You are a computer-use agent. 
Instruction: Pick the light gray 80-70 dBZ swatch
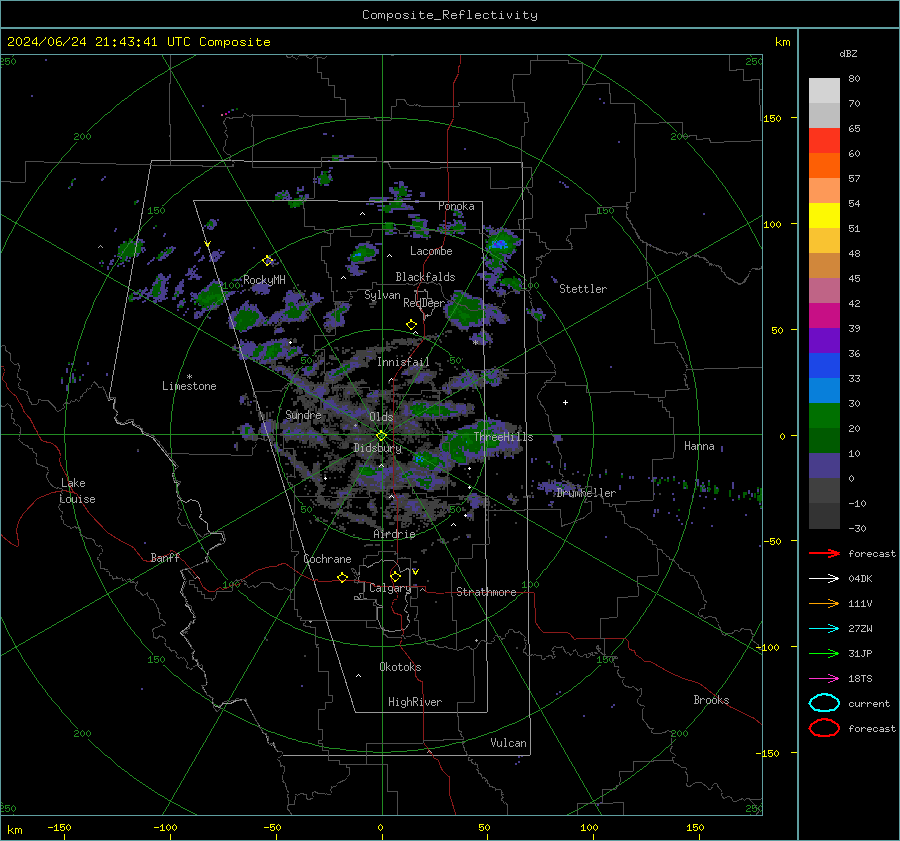coord(824,91)
